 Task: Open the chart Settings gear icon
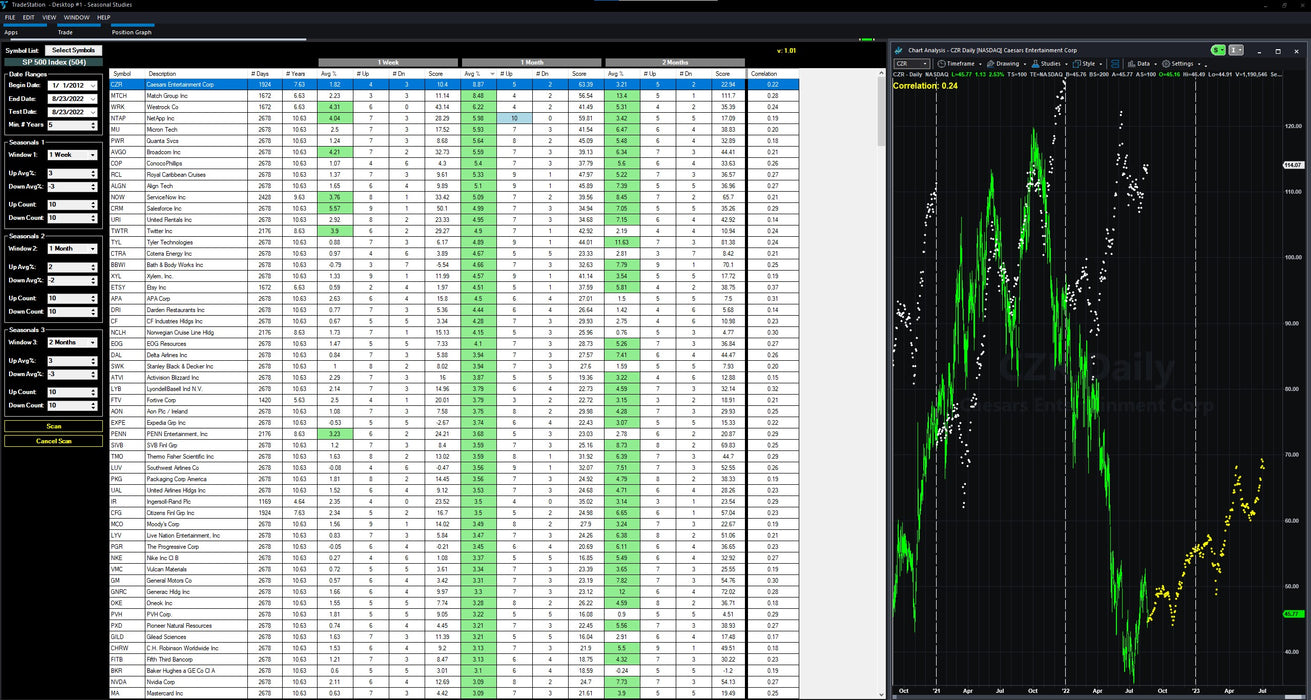[x=1166, y=63]
